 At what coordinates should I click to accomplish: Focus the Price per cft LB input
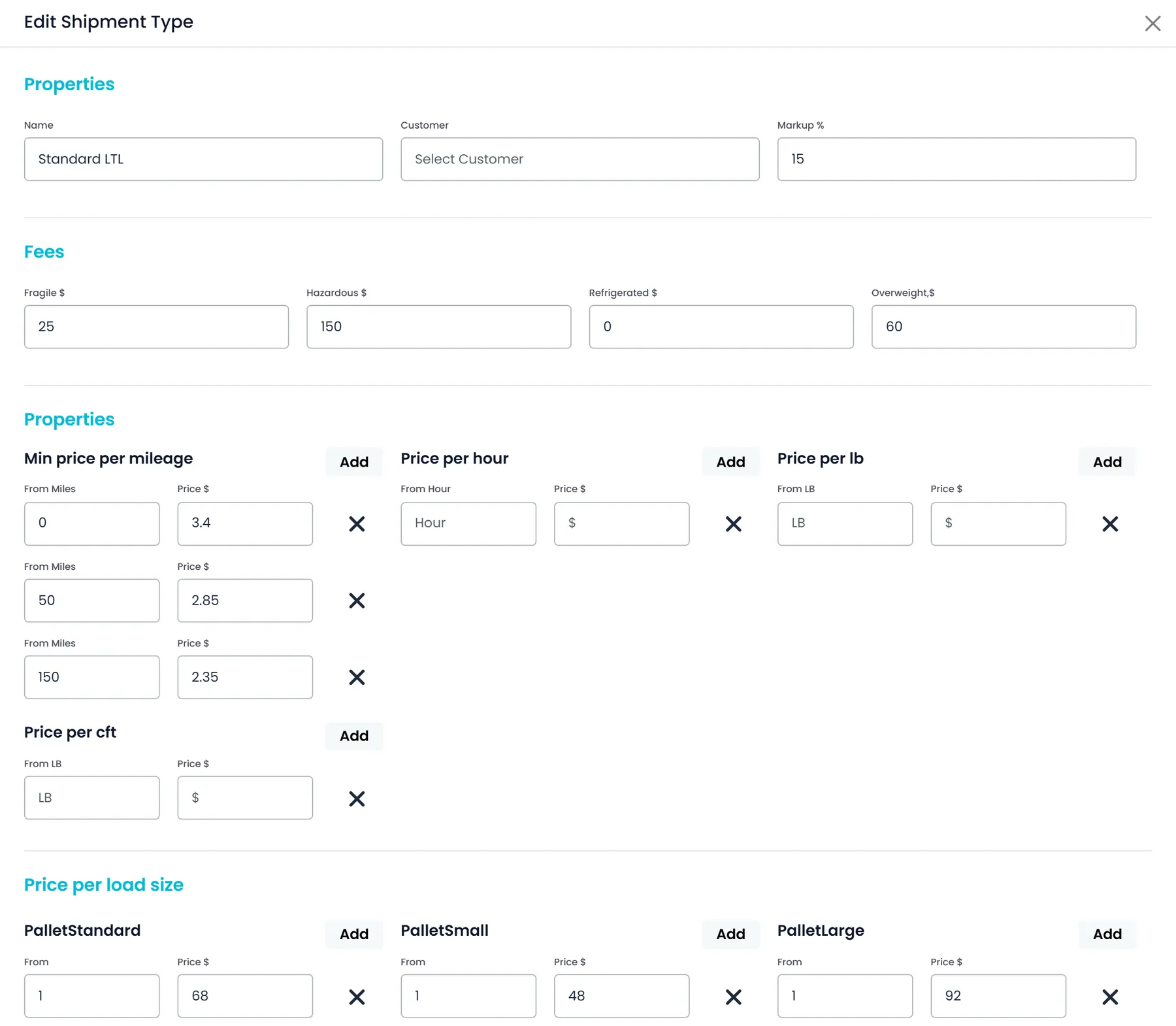pos(91,798)
